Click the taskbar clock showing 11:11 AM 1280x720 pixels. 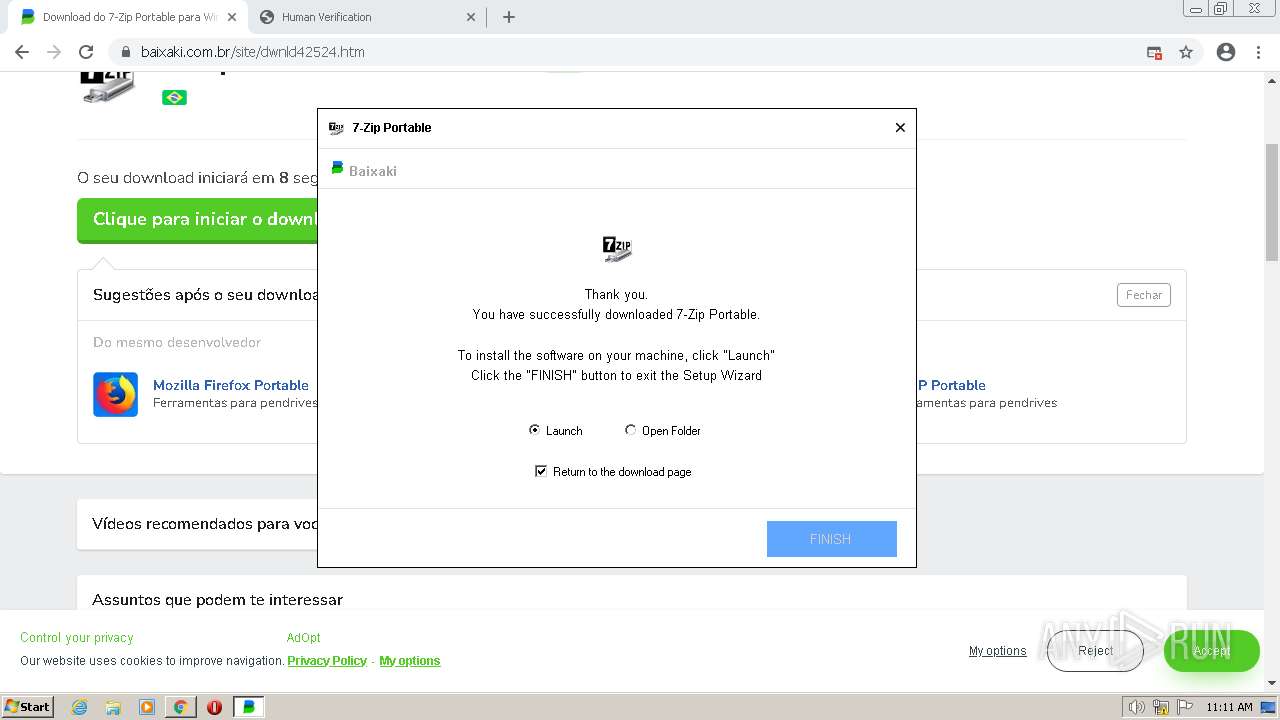click(x=1229, y=707)
